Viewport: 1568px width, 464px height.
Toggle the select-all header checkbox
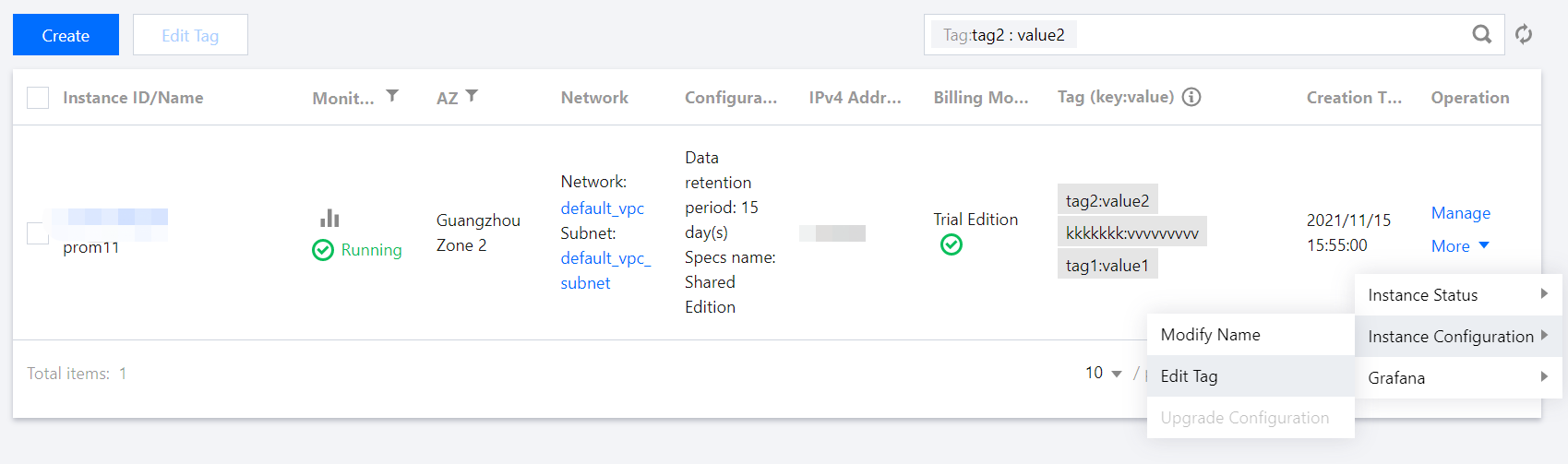[x=38, y=98]
